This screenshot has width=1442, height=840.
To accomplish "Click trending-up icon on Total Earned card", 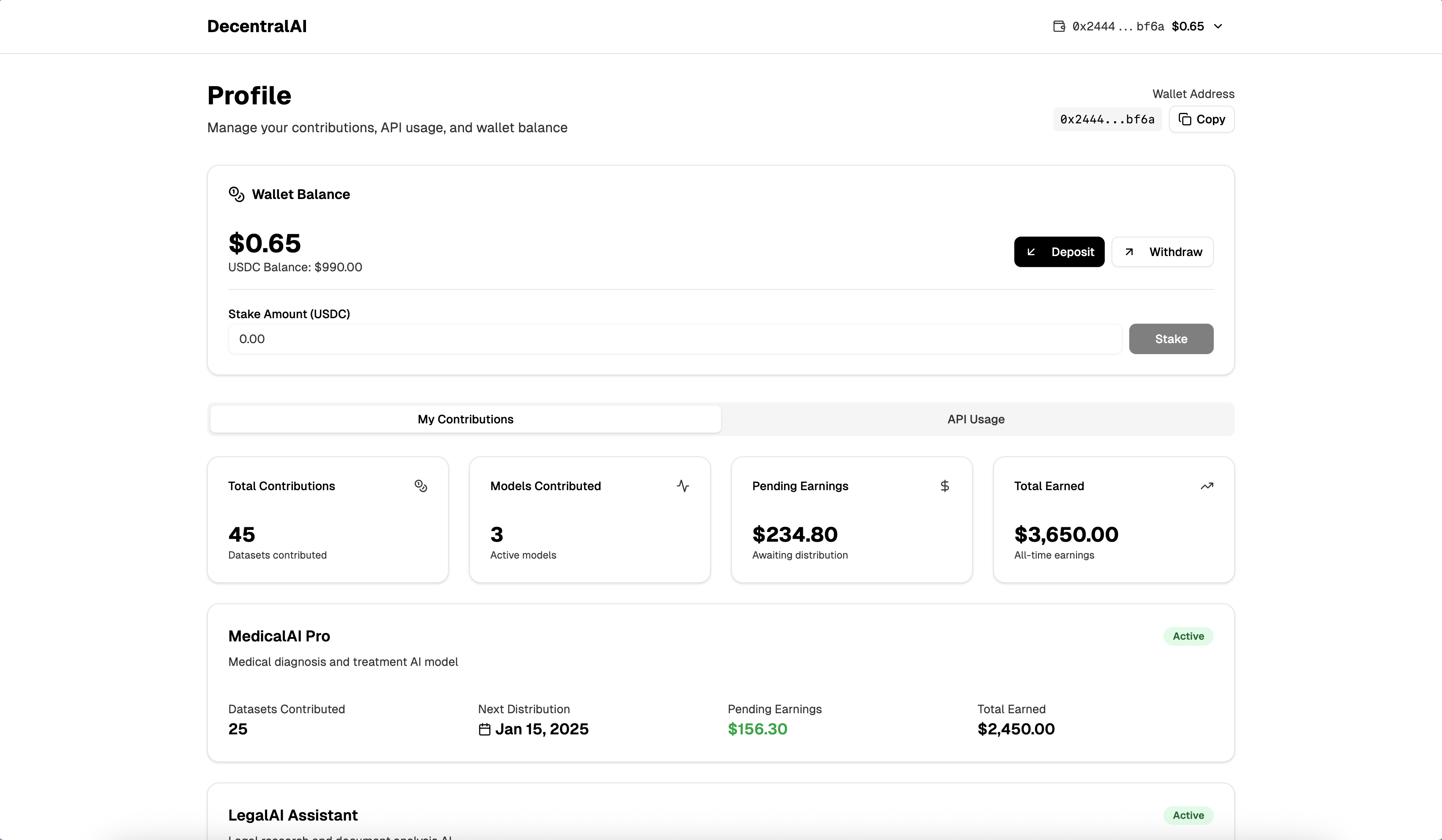I will click(x=1207, y=486).
